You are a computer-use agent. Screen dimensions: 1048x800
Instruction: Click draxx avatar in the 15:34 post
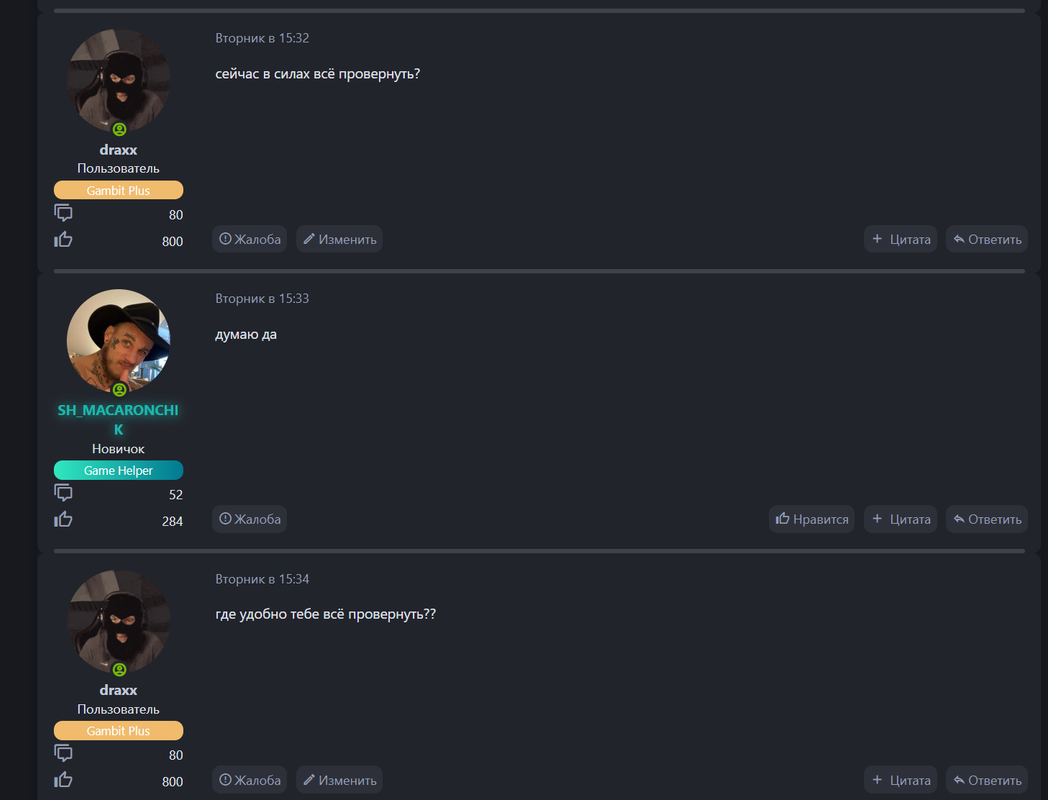pos(118,622)
